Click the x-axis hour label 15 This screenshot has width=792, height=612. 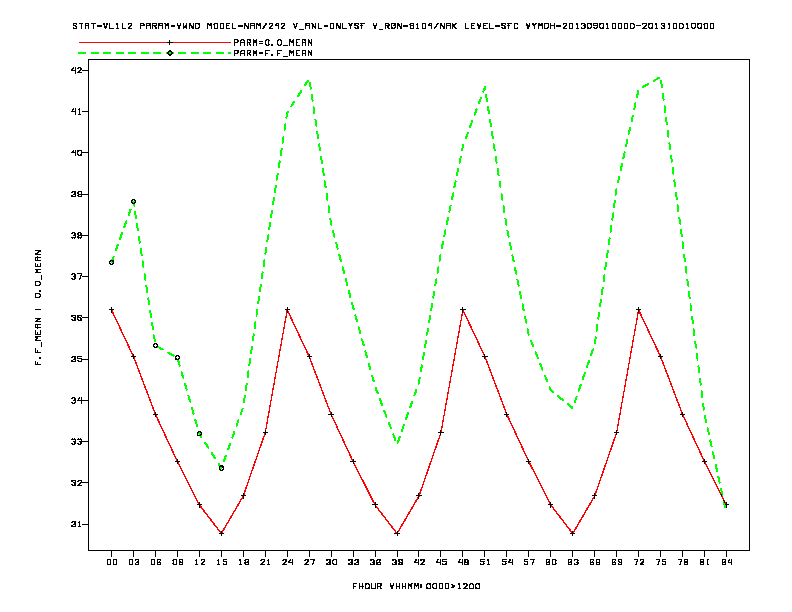[x=221, y=562]
